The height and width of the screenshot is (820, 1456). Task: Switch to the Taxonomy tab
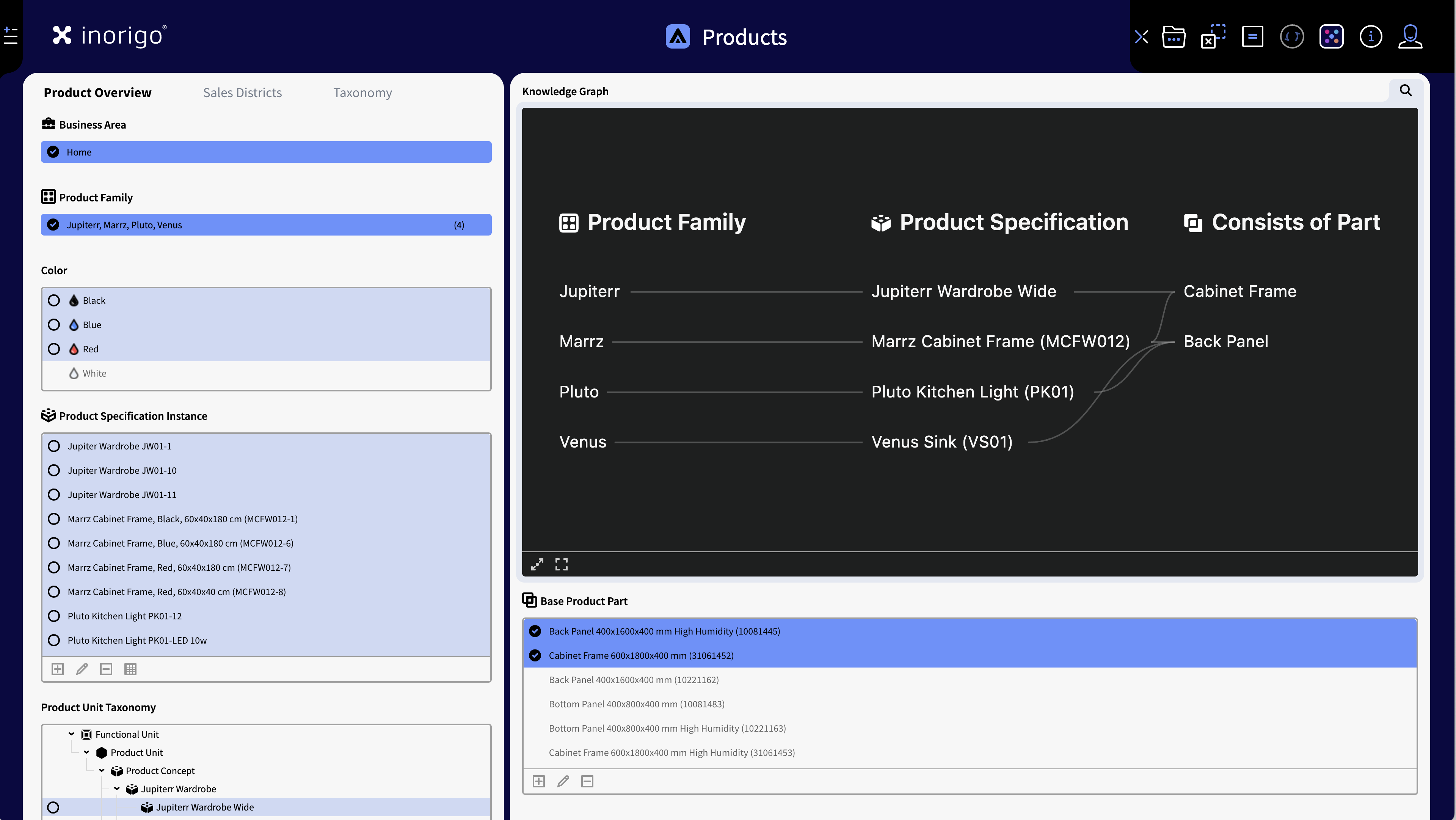[362, 93]
